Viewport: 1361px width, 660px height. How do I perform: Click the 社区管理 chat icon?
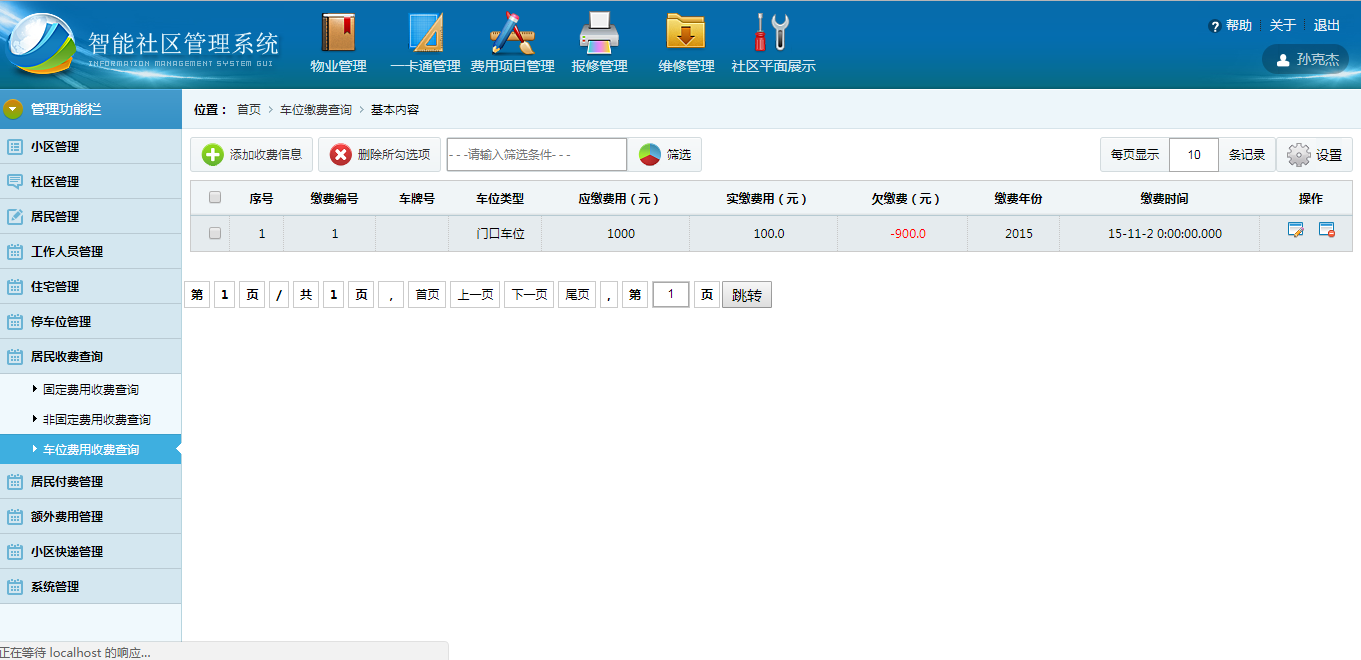pyautogui.click(x=15, y=181)
